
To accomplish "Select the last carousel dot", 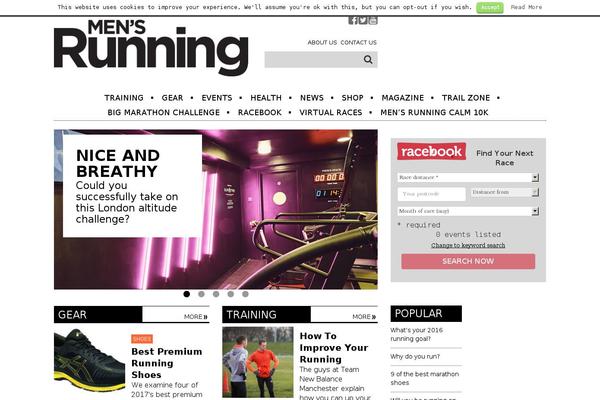I will 245,294.
